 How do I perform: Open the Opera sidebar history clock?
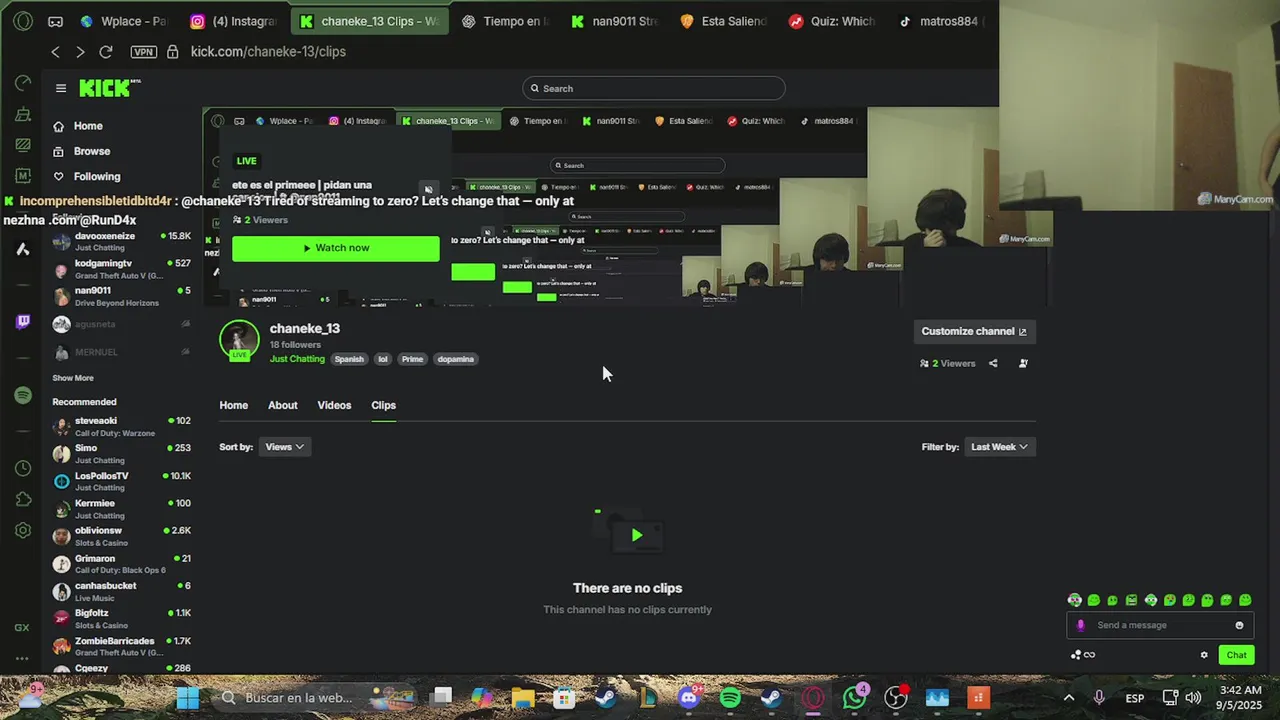(x=22, y=468)
